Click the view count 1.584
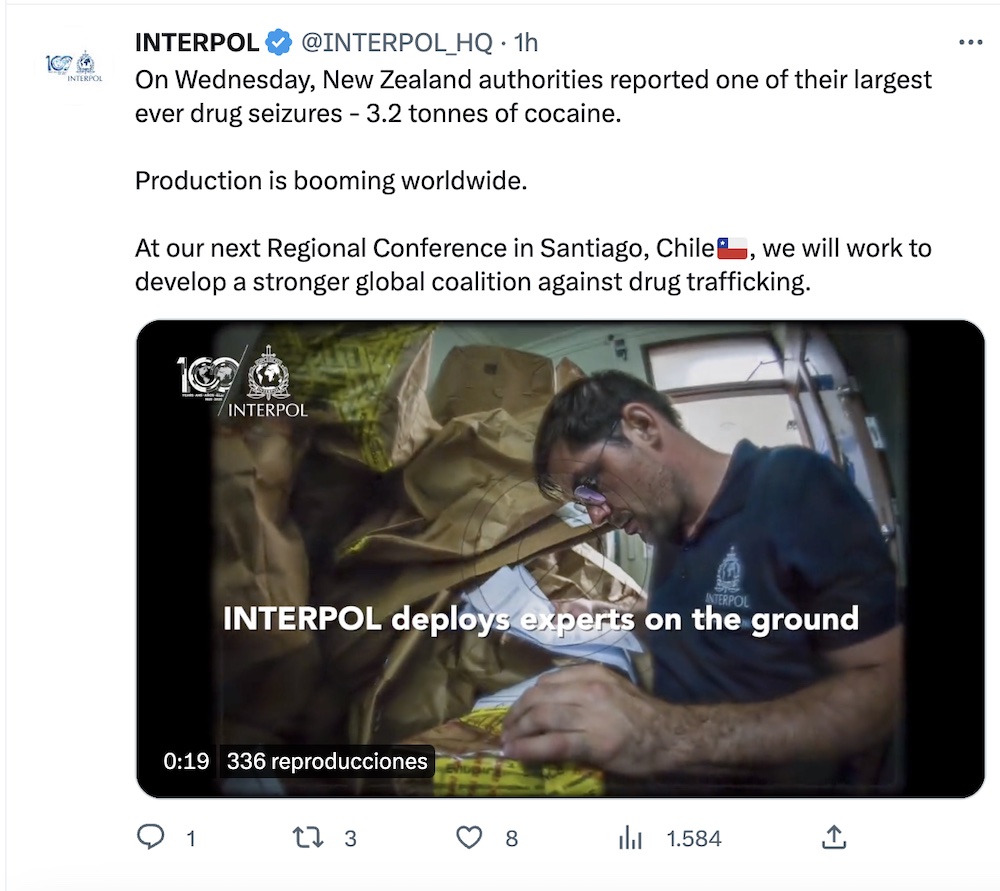 tap(694, 838)
